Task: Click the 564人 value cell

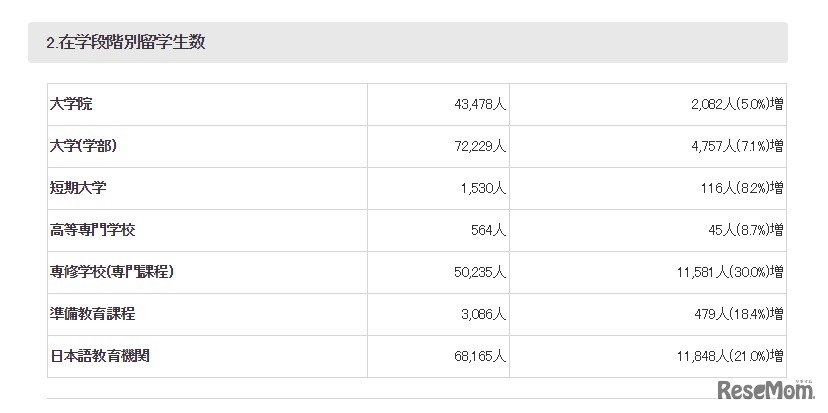Action: tap(490, 230)
